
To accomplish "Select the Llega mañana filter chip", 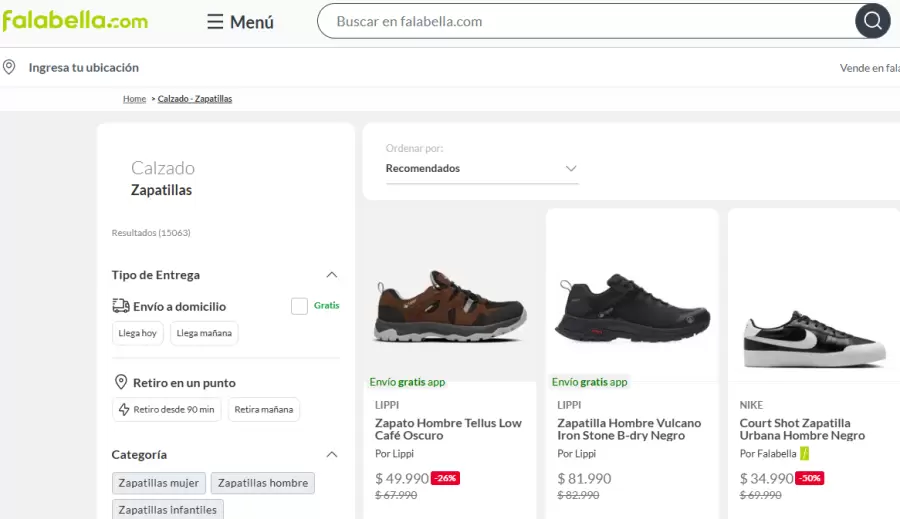I will click(204, 333).
